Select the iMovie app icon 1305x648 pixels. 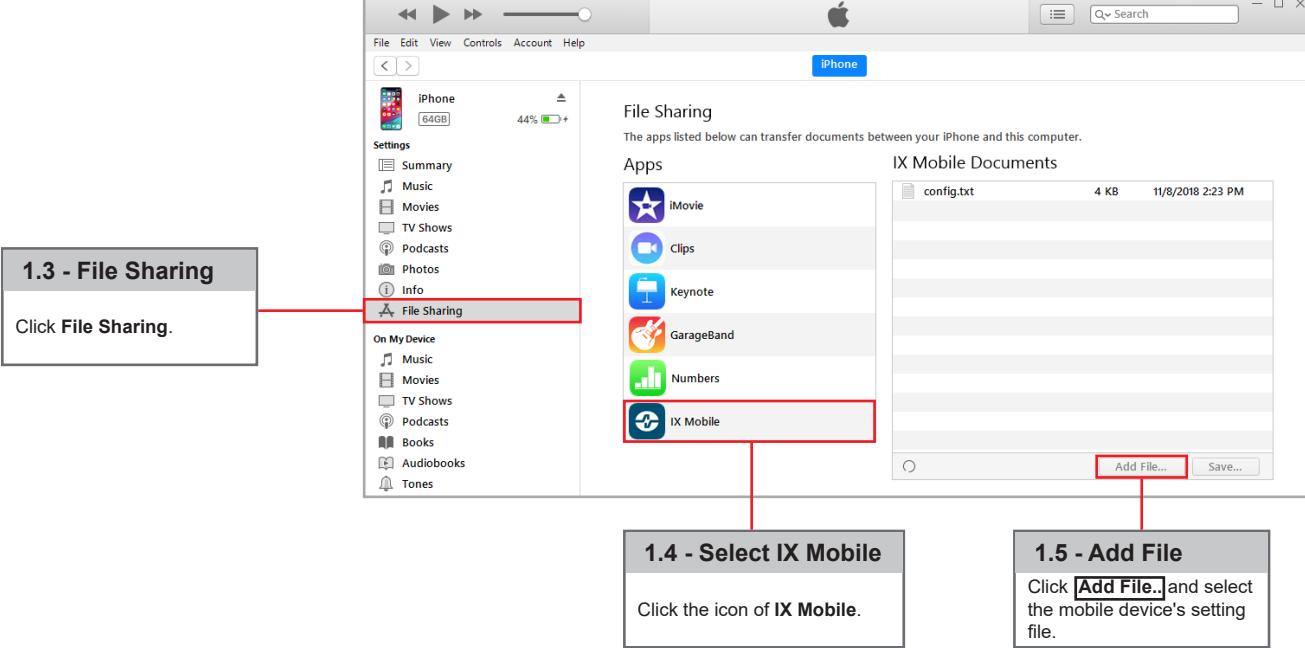(x=647, y=204)
